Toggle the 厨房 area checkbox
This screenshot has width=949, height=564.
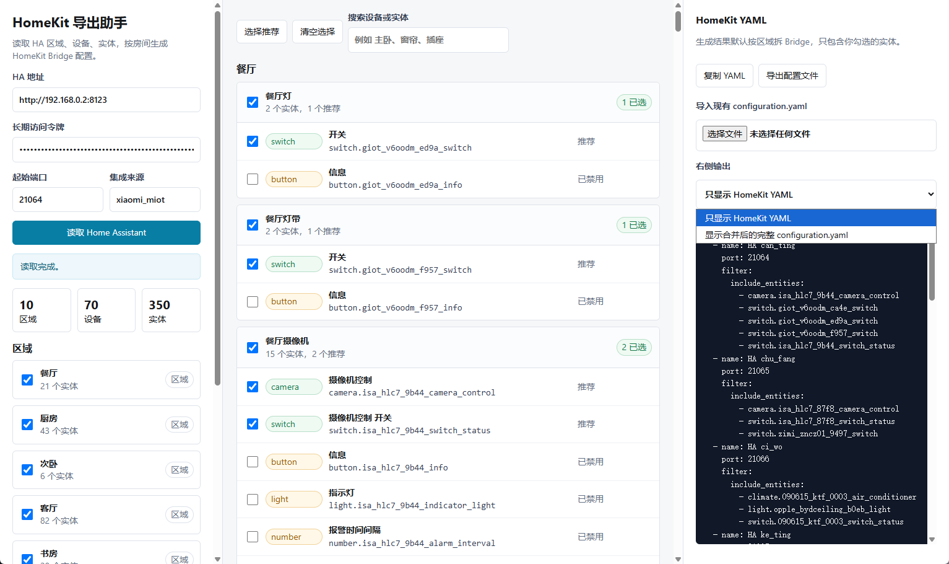(27, 424)
